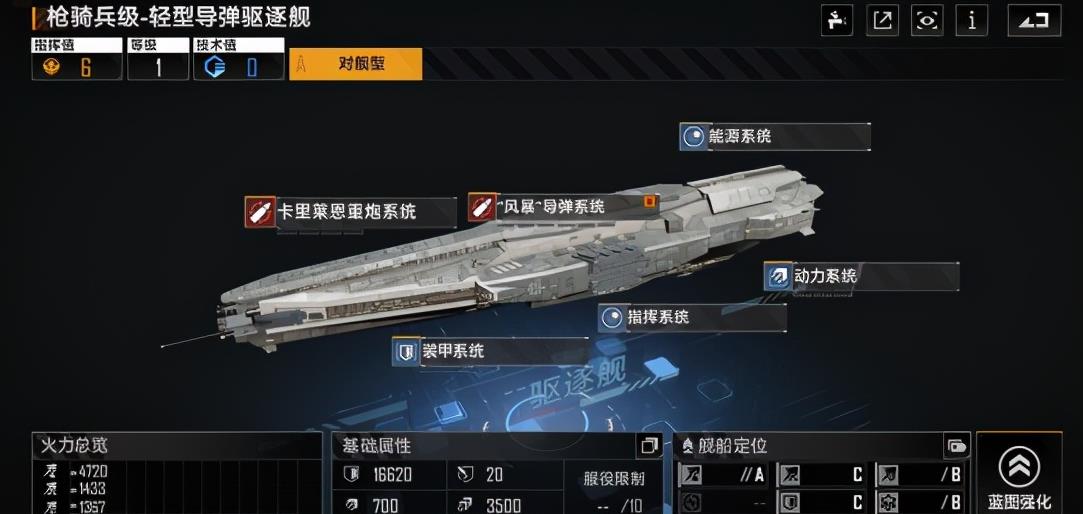The height and width of the screenshot is (514, 1083).
Task: Open the 指挥系统 command module
Action: (x=692, y=318)
